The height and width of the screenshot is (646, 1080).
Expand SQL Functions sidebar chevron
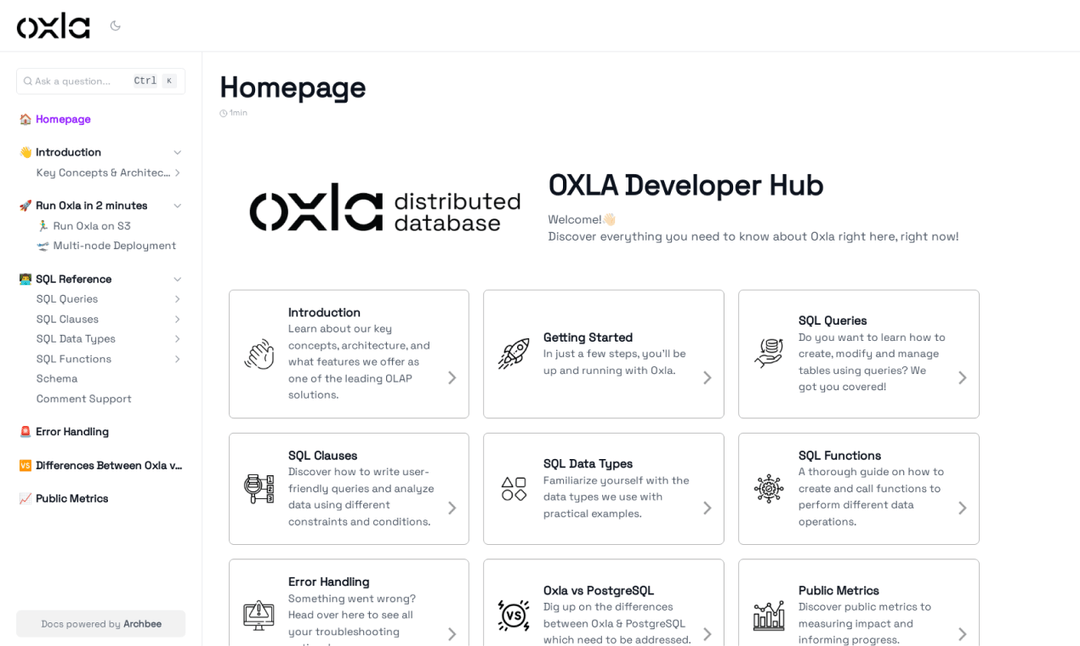click(177, 359)
